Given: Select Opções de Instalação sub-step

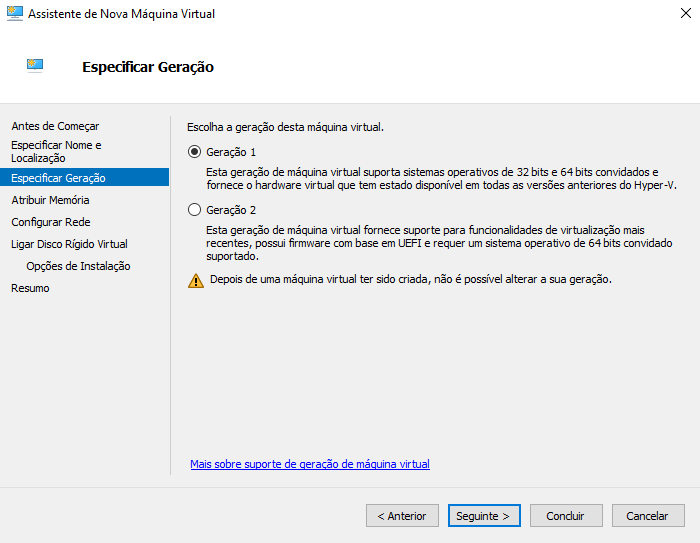Looking at the screenshot, I should [x=78, y=266].
